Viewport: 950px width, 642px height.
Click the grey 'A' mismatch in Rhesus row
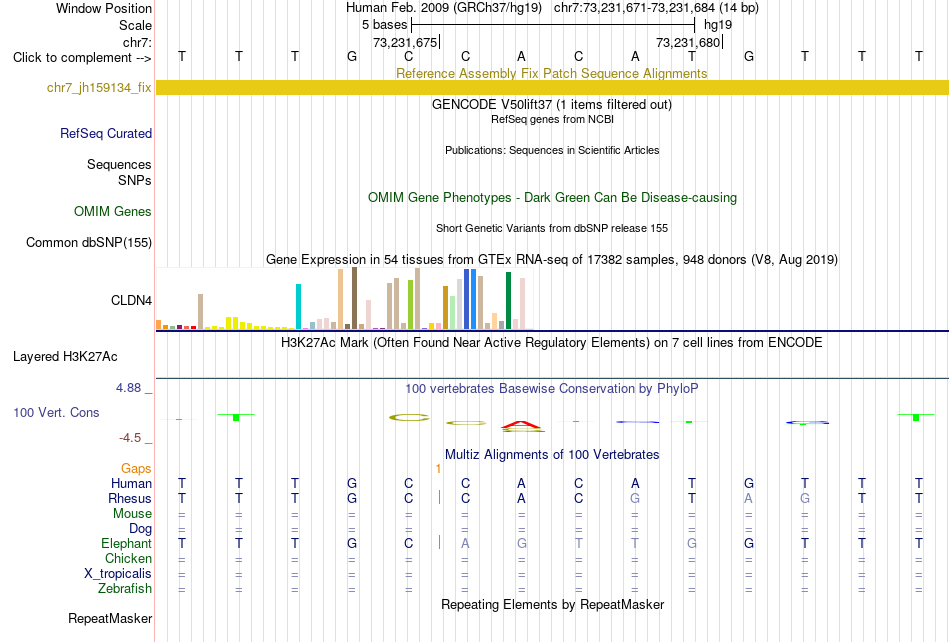point(749,498)
